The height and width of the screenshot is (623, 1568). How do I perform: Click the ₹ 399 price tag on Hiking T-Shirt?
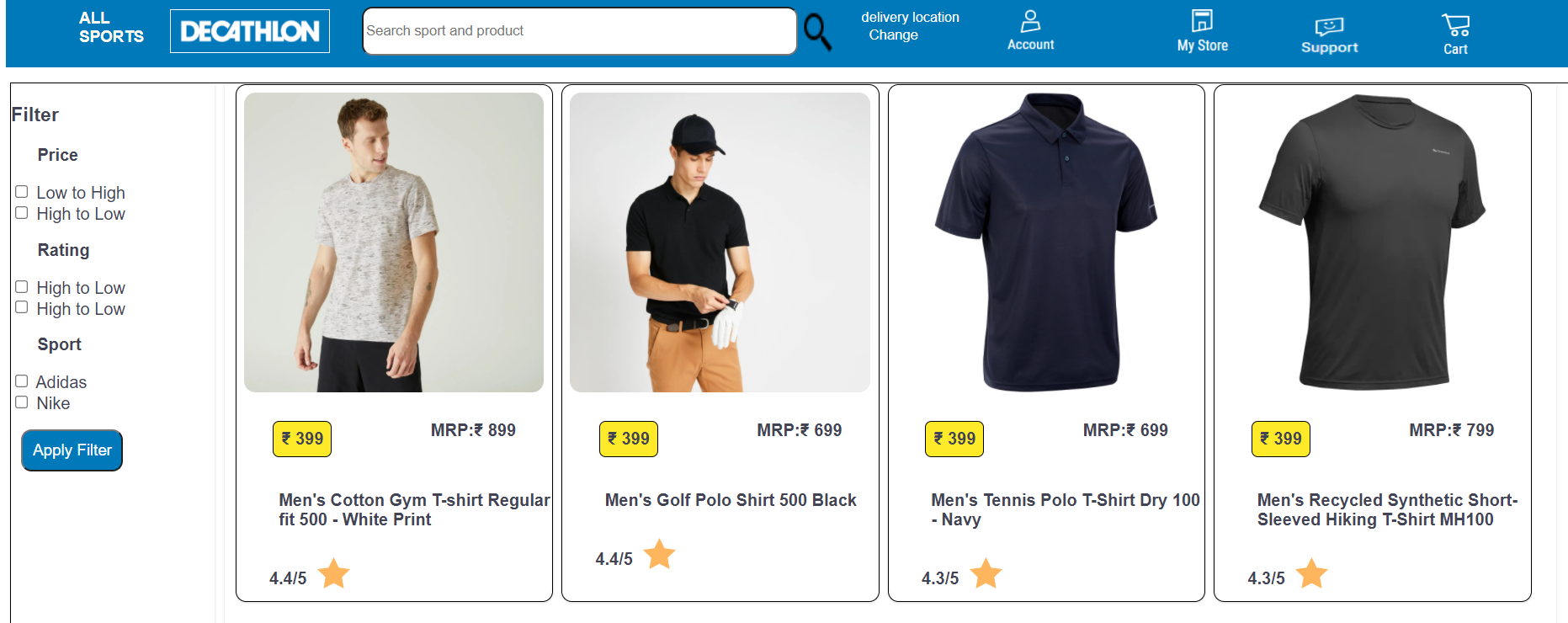click(x=1280, y=439)
